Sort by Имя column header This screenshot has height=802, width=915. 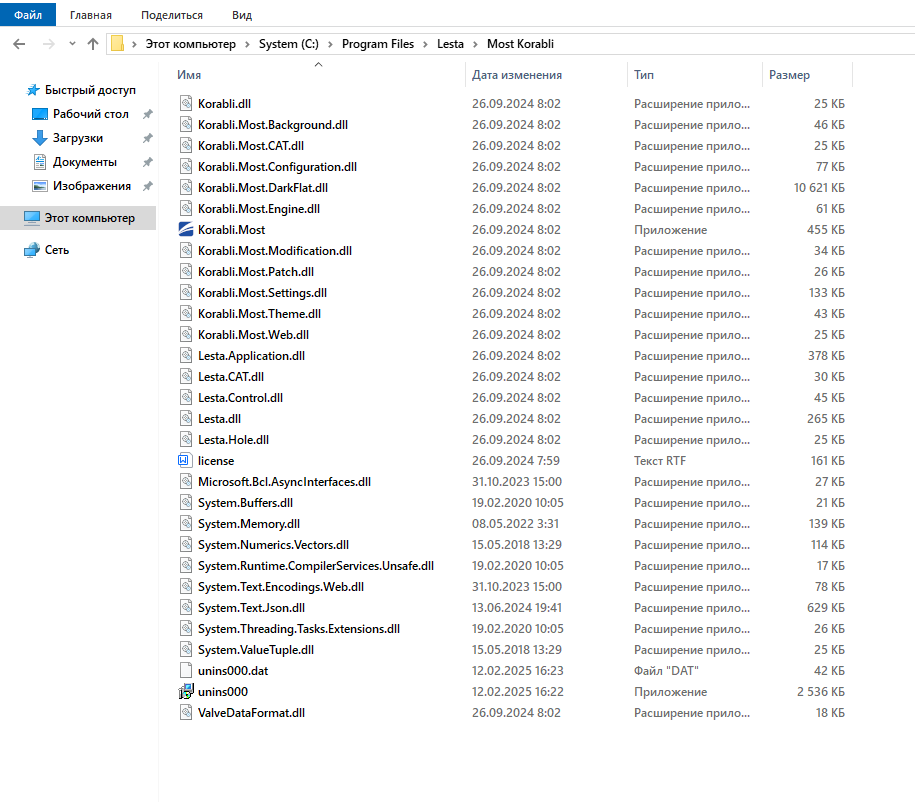[188, 75]
